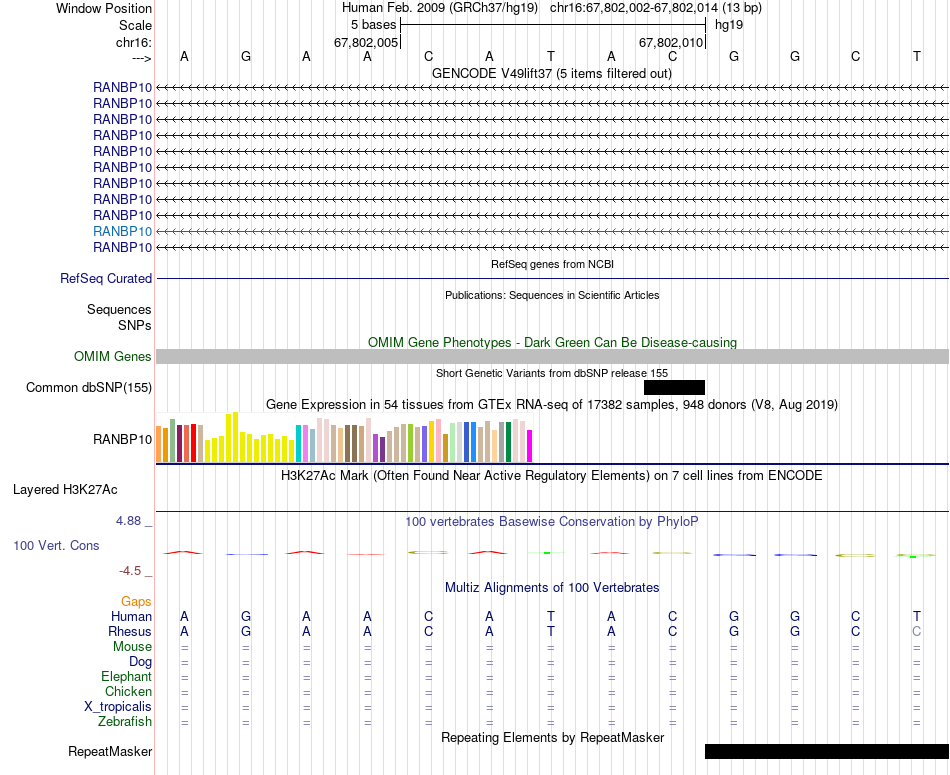
Task: Click the X_tropicalis species label
Action: tap(118, 707)
